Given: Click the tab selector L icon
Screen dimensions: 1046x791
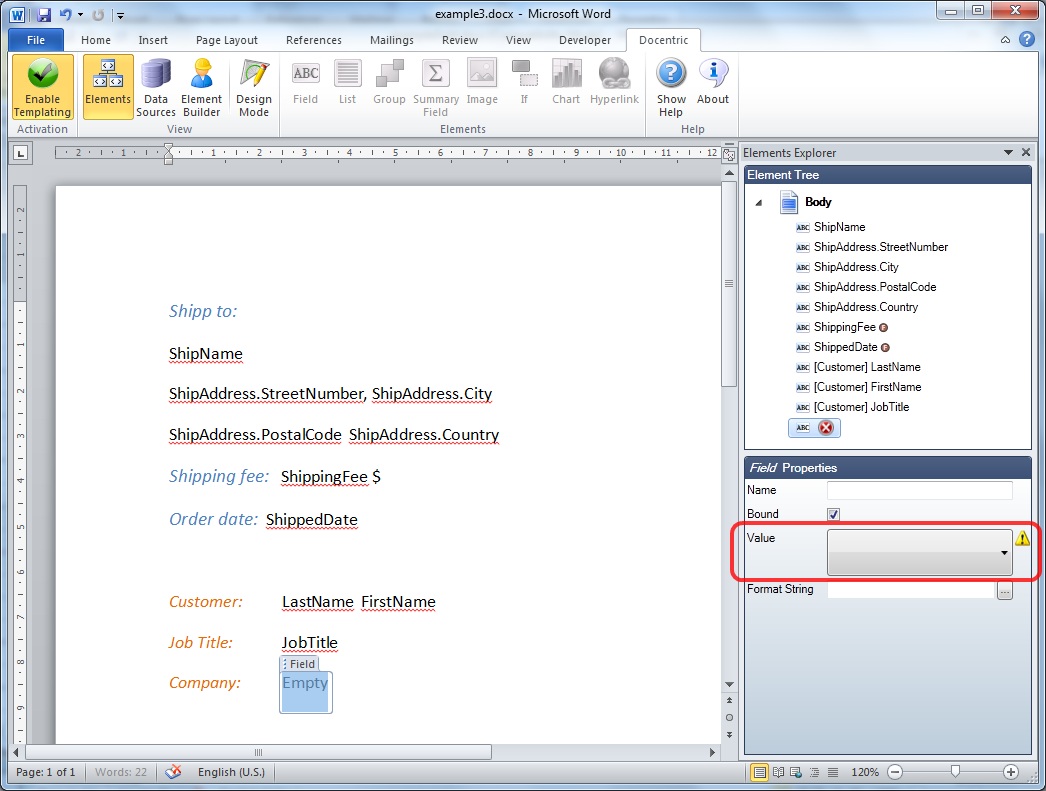Looking at the screenshot, I should pos(21,154).
